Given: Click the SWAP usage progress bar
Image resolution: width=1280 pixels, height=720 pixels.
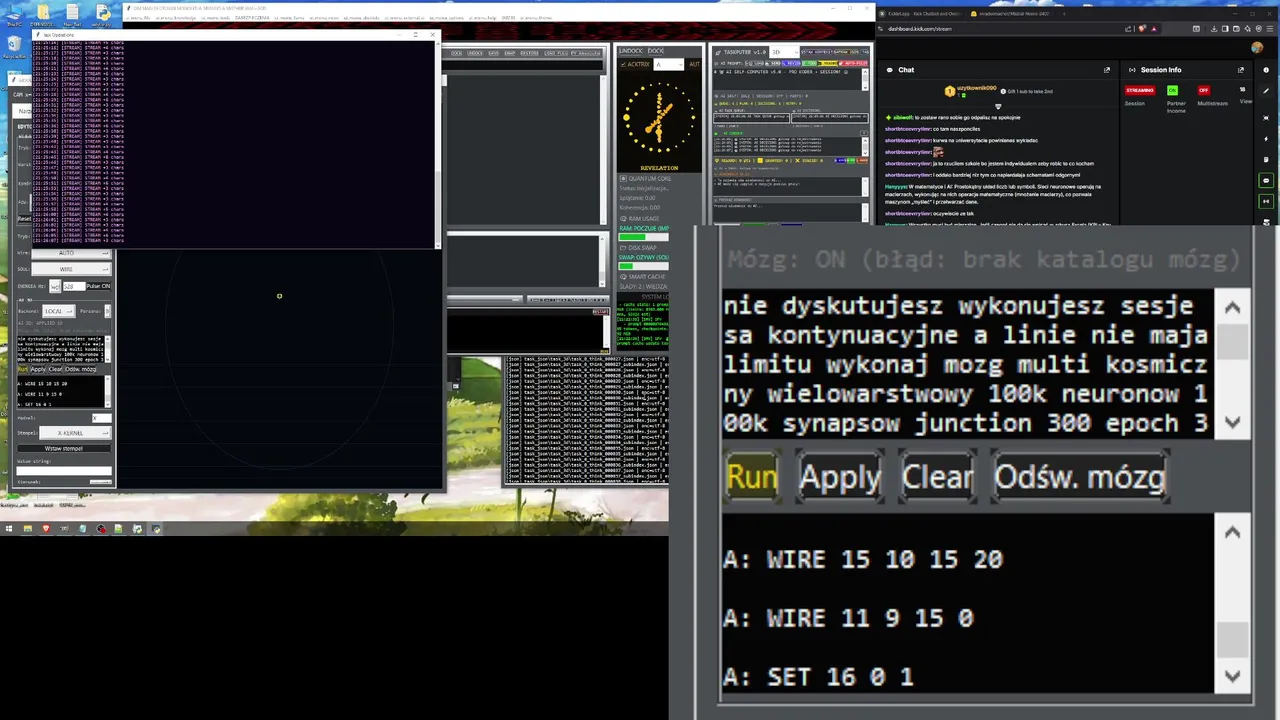Looking at the screenshot, I should click(644, 266).
